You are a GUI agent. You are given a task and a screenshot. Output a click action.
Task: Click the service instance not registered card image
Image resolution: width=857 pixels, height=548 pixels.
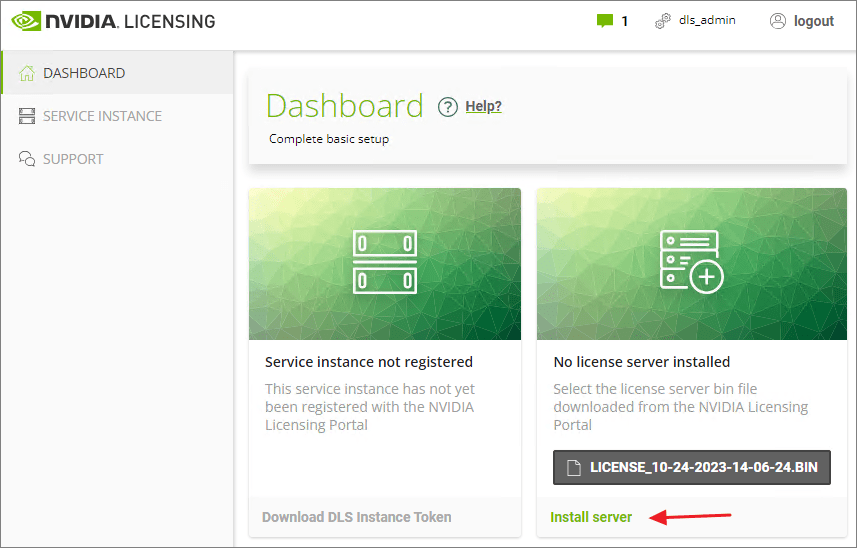pyautogui.click(x=385, y=264)
